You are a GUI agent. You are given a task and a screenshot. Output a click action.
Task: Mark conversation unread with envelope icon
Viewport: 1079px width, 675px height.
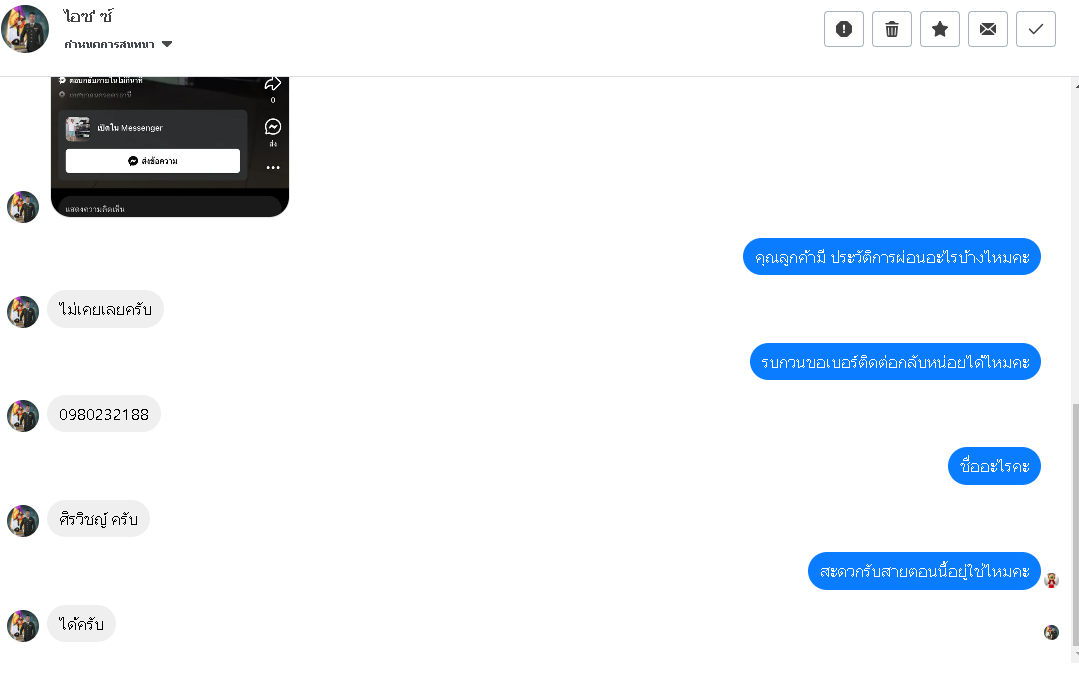point(987,29)
